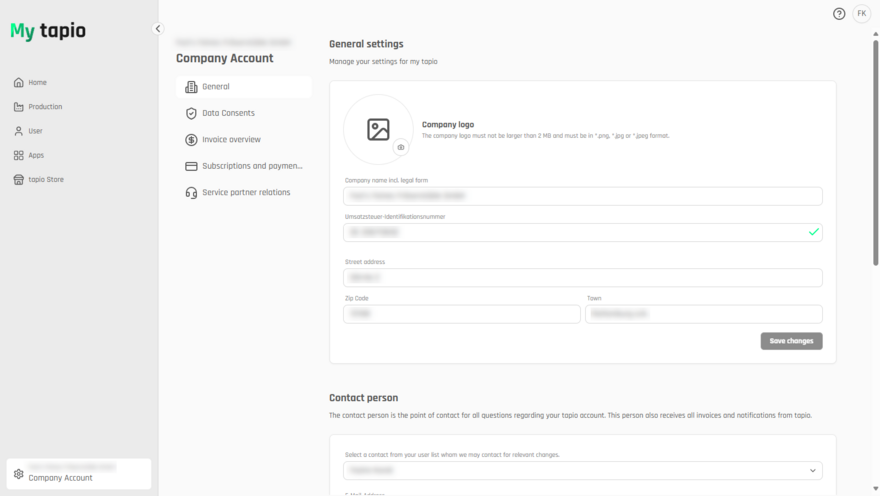The width and height of the screenshot is (880, 496).
Task: Click the green VAT validation checkmark
Action: click(814, 232)
